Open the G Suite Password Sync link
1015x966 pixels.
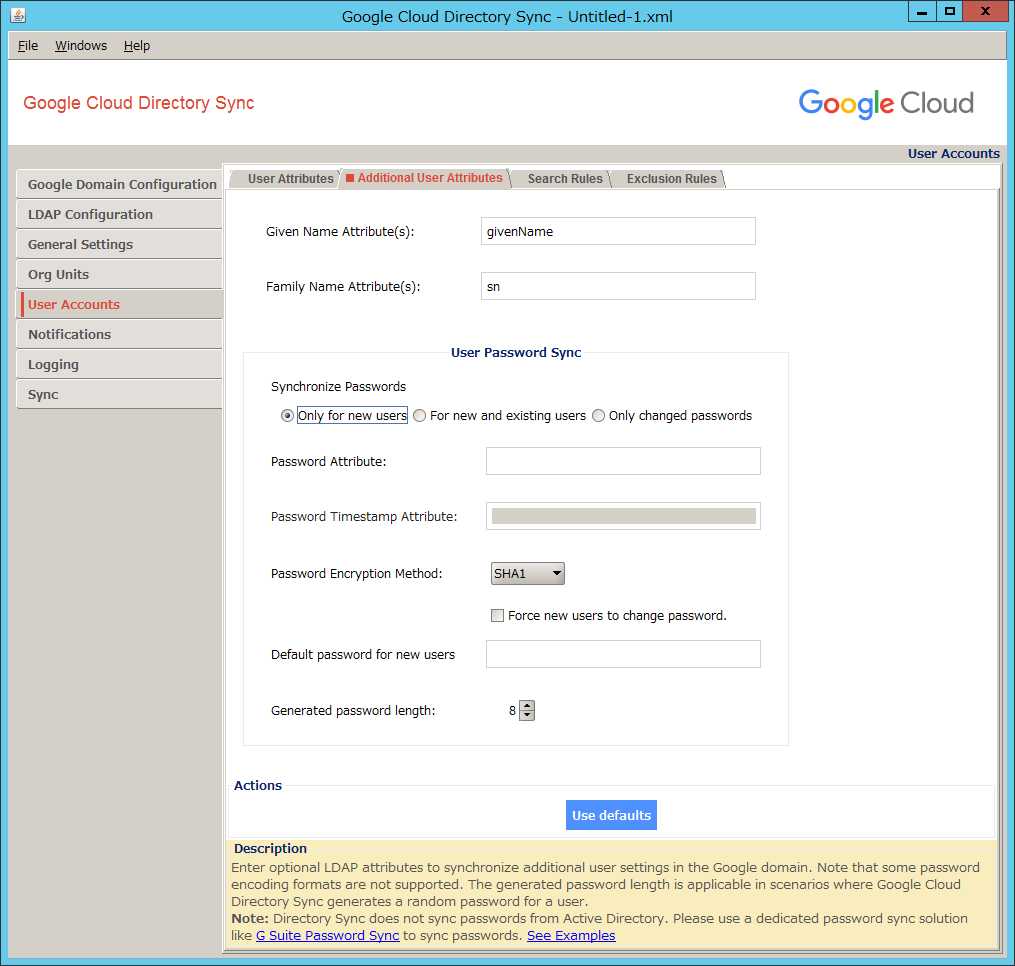click(x=327, y=936)
